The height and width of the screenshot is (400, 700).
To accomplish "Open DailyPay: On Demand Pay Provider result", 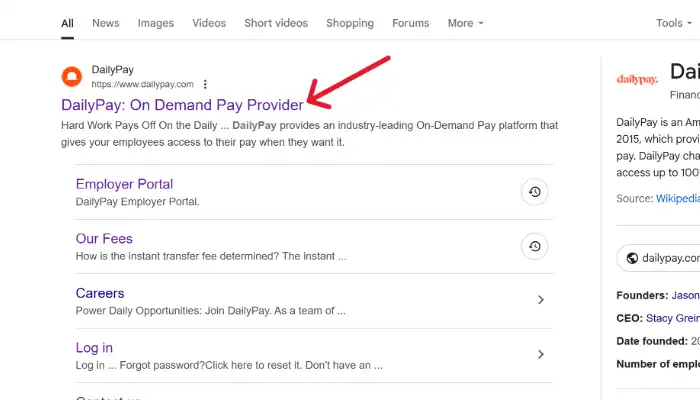I will tap(182, 105).
